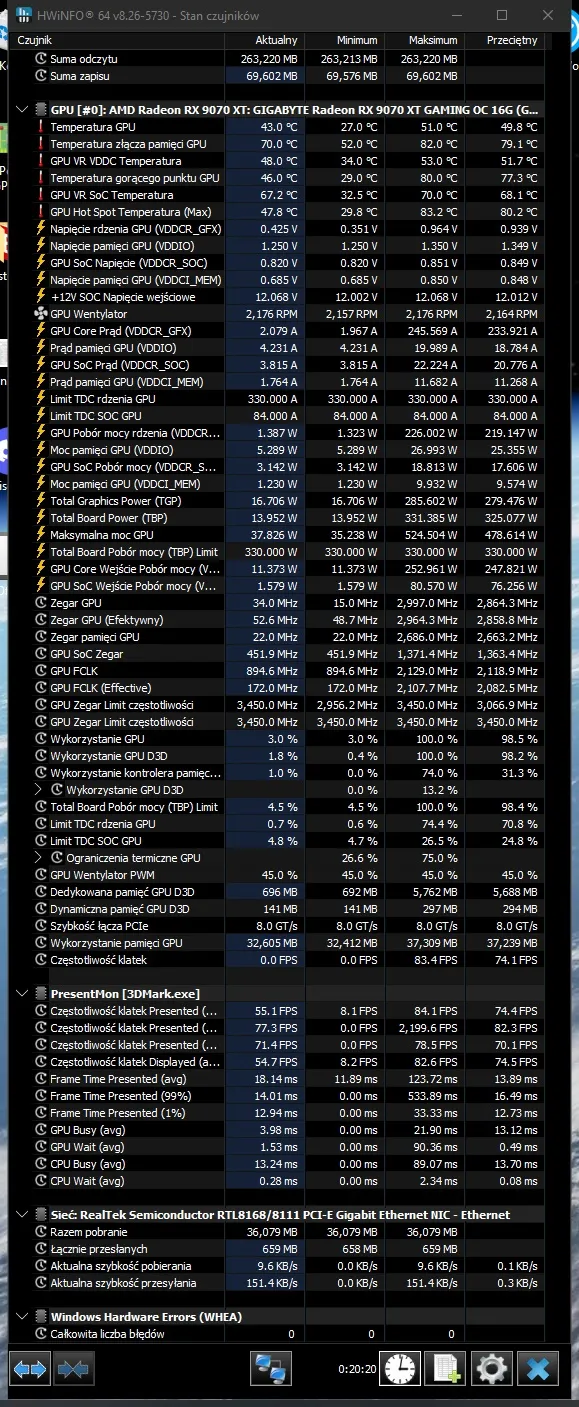579x1407 pixels.
Task: Click chip icon in PresentMon header
Action: click(41, 994)
